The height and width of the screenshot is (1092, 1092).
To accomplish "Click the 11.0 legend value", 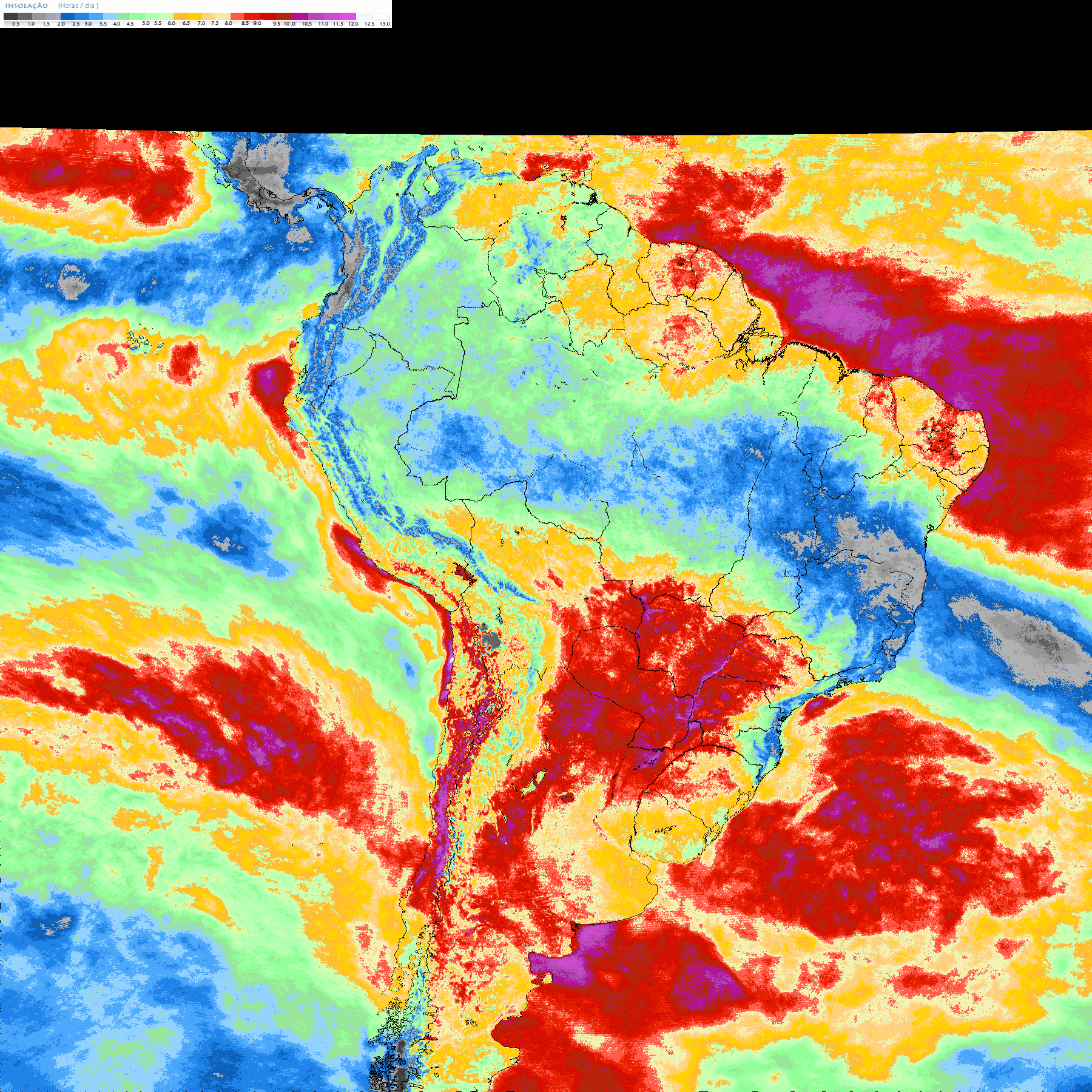I will point(323,24).
